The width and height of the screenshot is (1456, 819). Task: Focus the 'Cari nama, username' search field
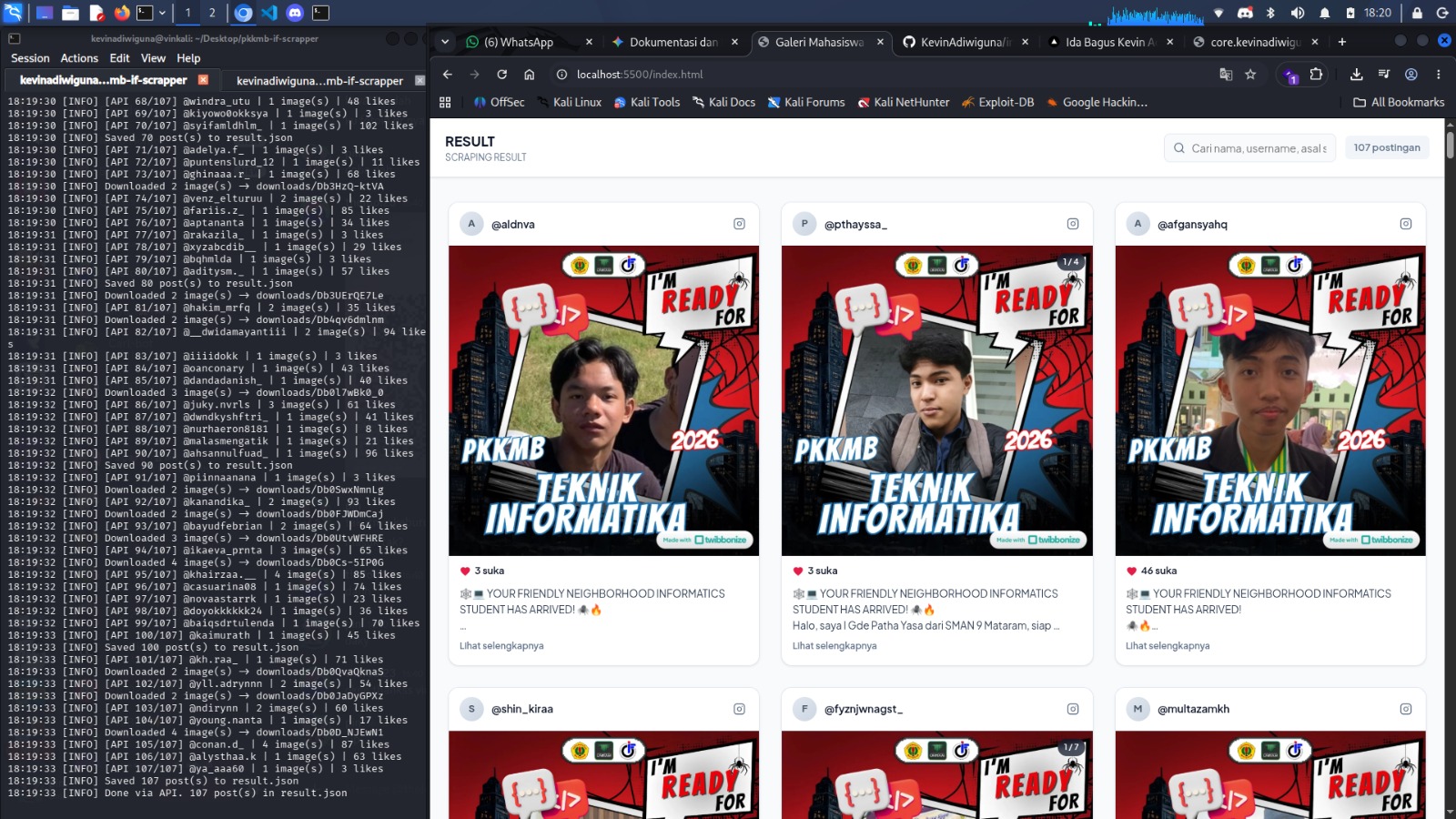1249,148
